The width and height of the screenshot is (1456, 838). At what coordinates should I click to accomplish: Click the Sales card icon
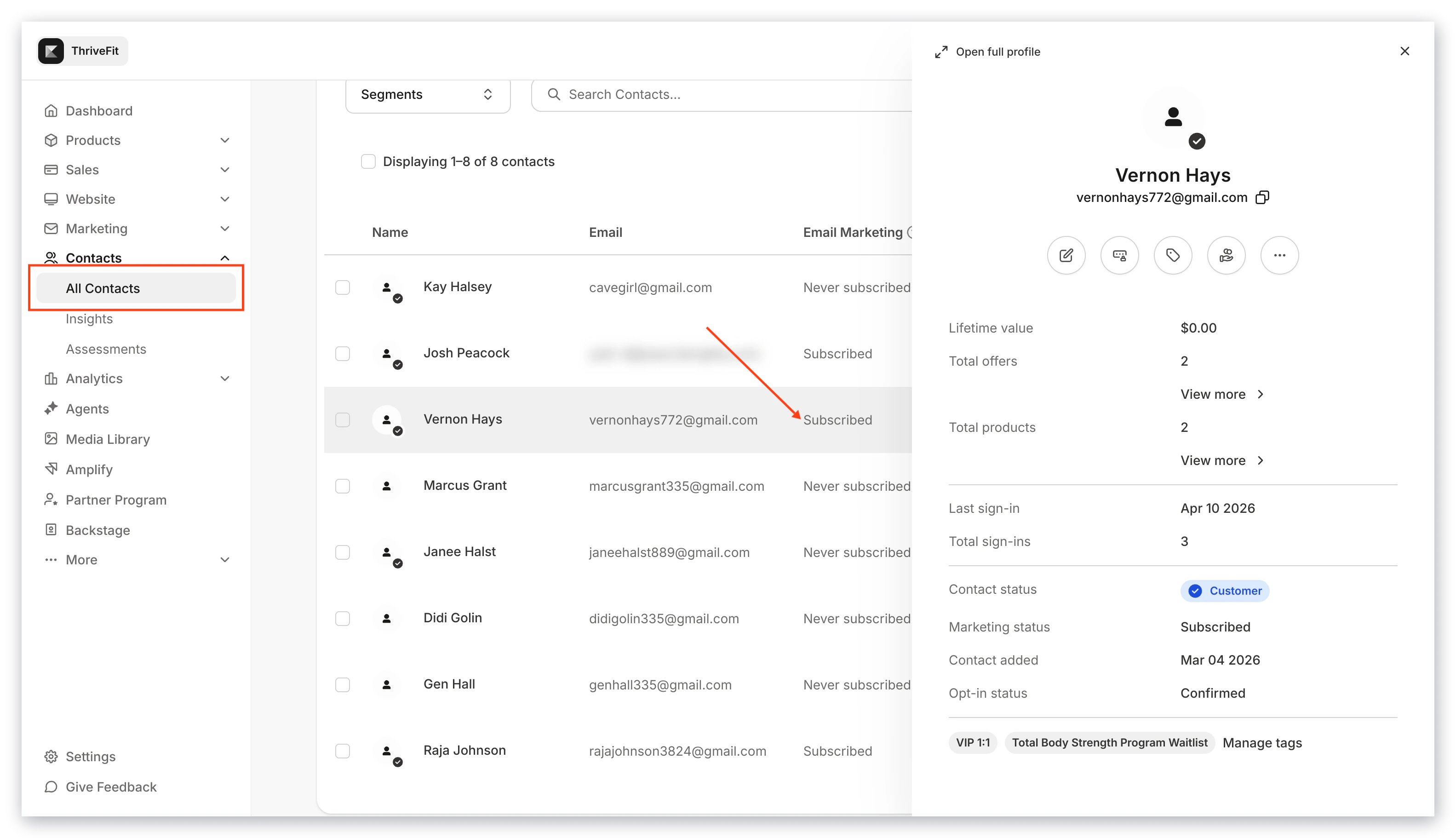coord(51,169)
